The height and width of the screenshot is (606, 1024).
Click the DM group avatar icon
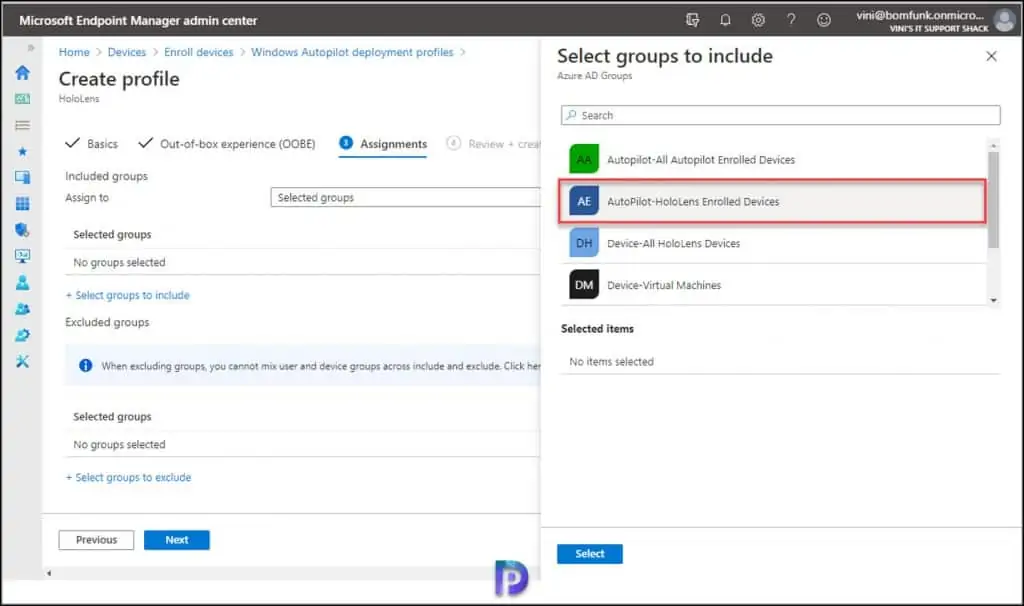coord(584,285)
